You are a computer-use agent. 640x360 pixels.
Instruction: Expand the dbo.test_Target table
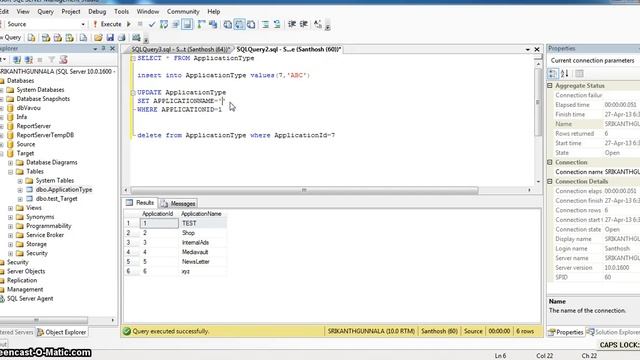click(x=20, y=199)
